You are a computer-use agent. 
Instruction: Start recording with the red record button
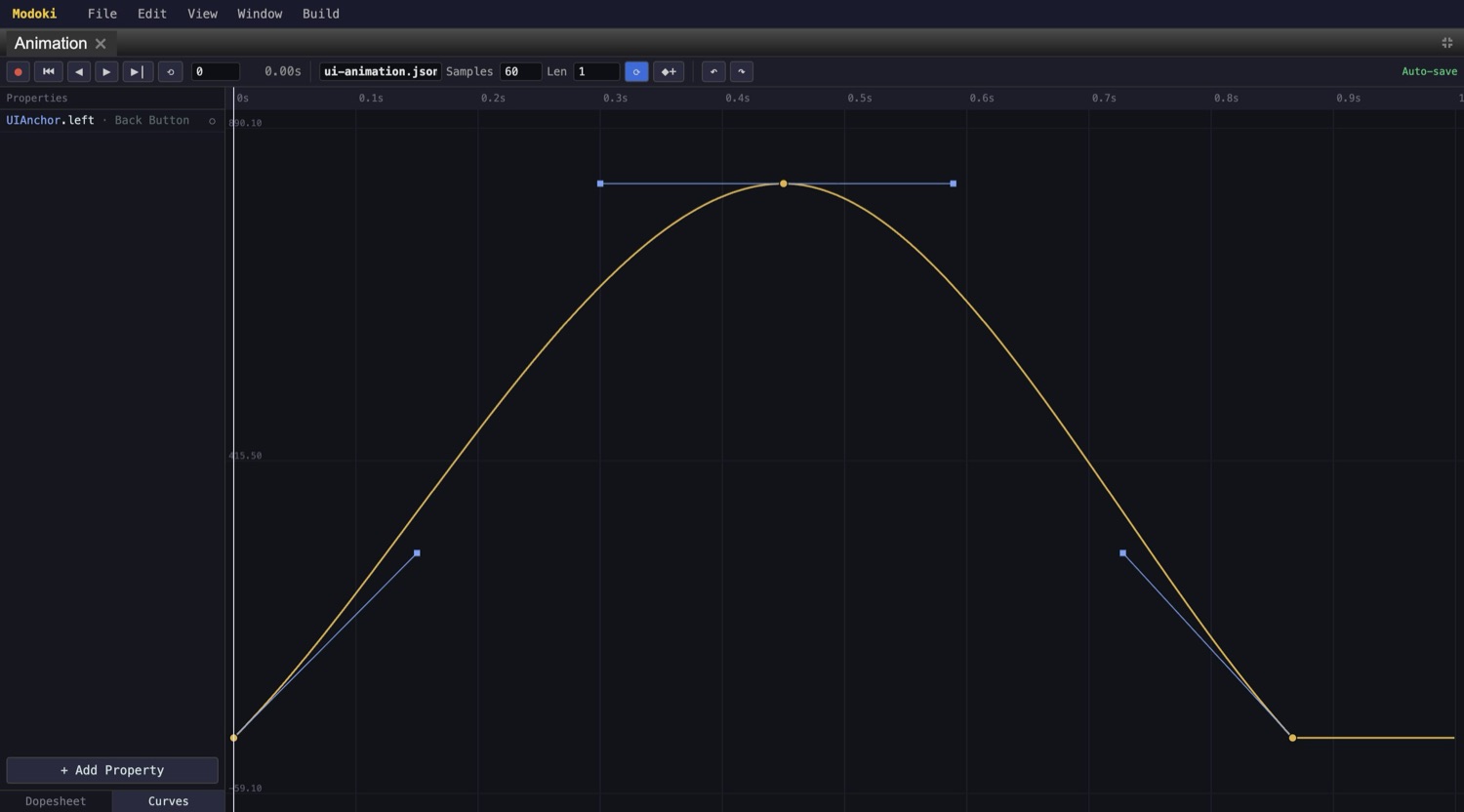[x=18, y=71]
